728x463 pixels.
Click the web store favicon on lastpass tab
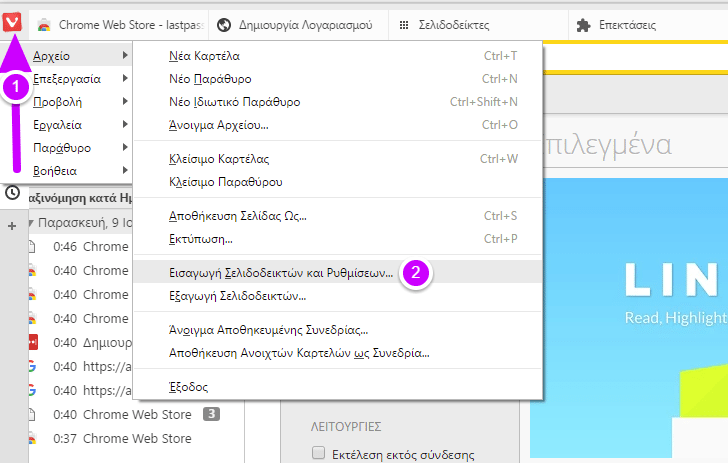click(44, 25)
